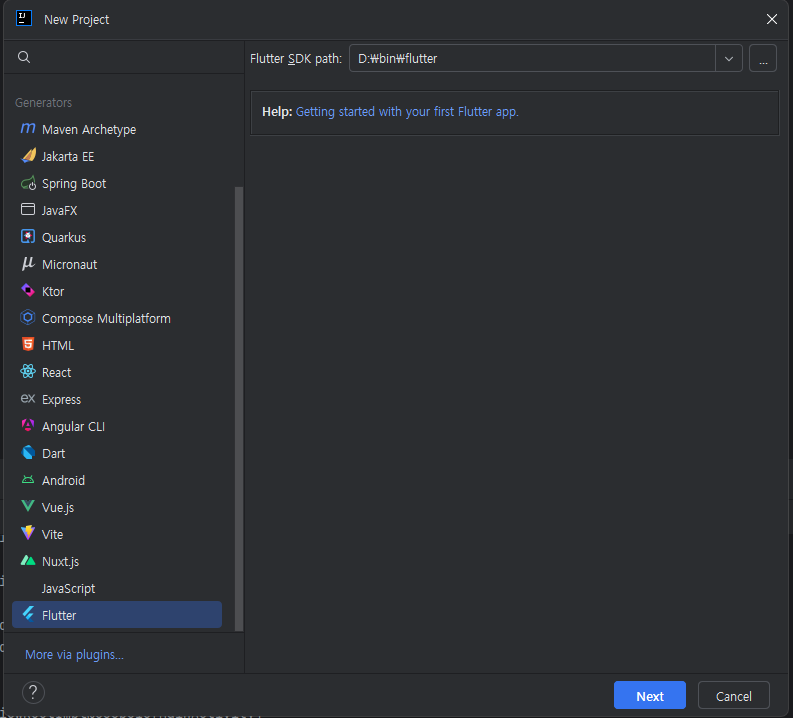
Task: Close the New Project dialog
Action: 772,19
